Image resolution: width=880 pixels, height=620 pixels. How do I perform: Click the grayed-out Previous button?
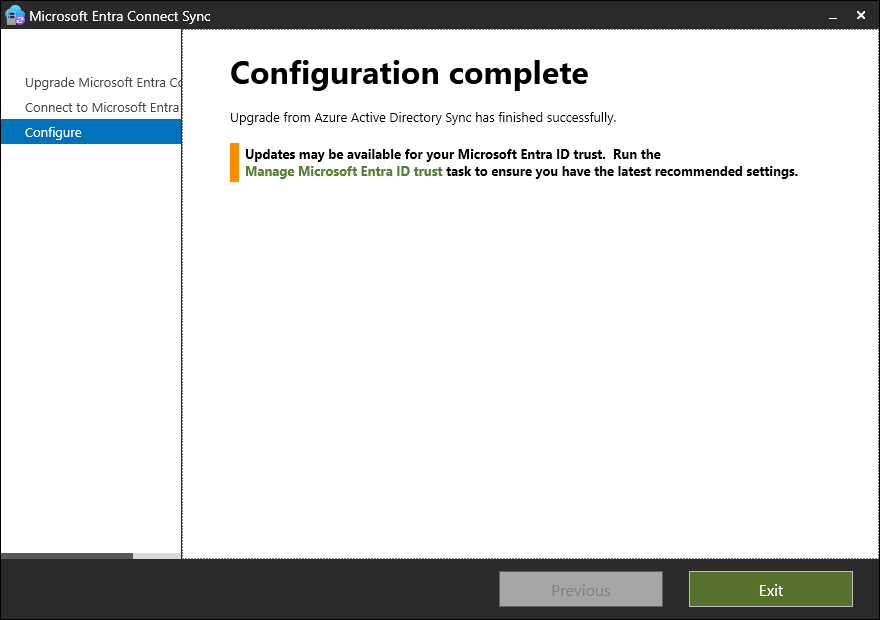581,590
